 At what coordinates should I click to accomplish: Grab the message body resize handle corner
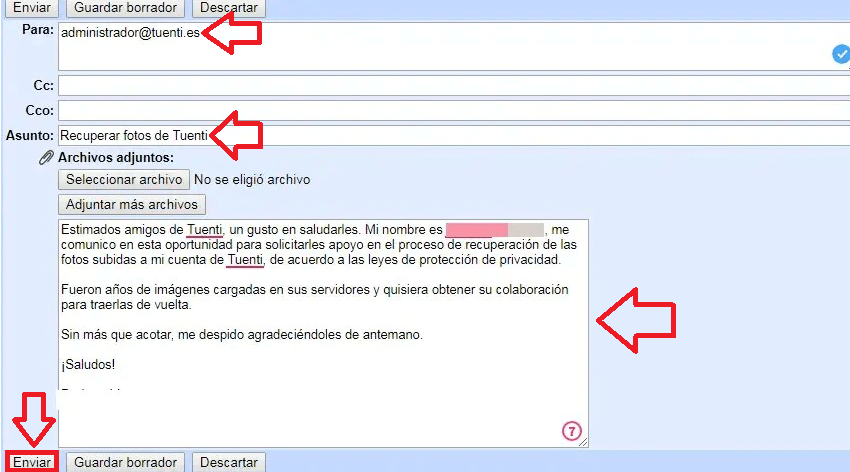(583, 443)
